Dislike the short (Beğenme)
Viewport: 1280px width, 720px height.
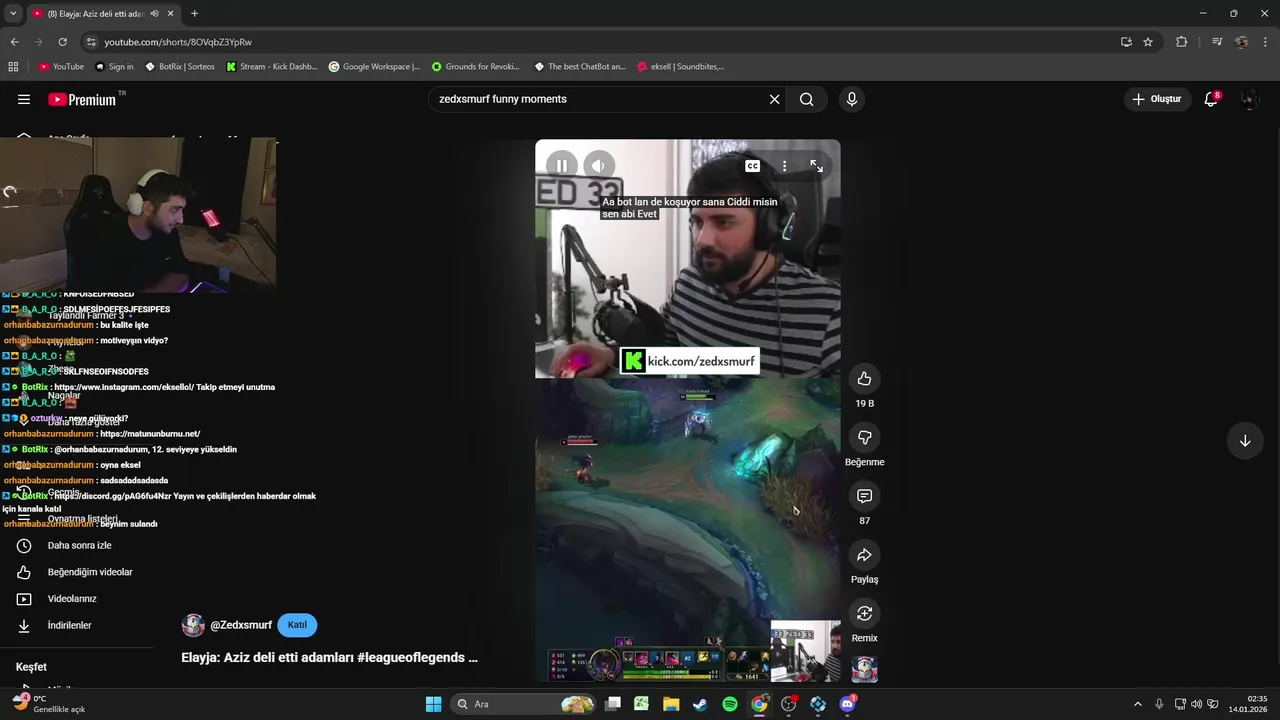[864, 437]
